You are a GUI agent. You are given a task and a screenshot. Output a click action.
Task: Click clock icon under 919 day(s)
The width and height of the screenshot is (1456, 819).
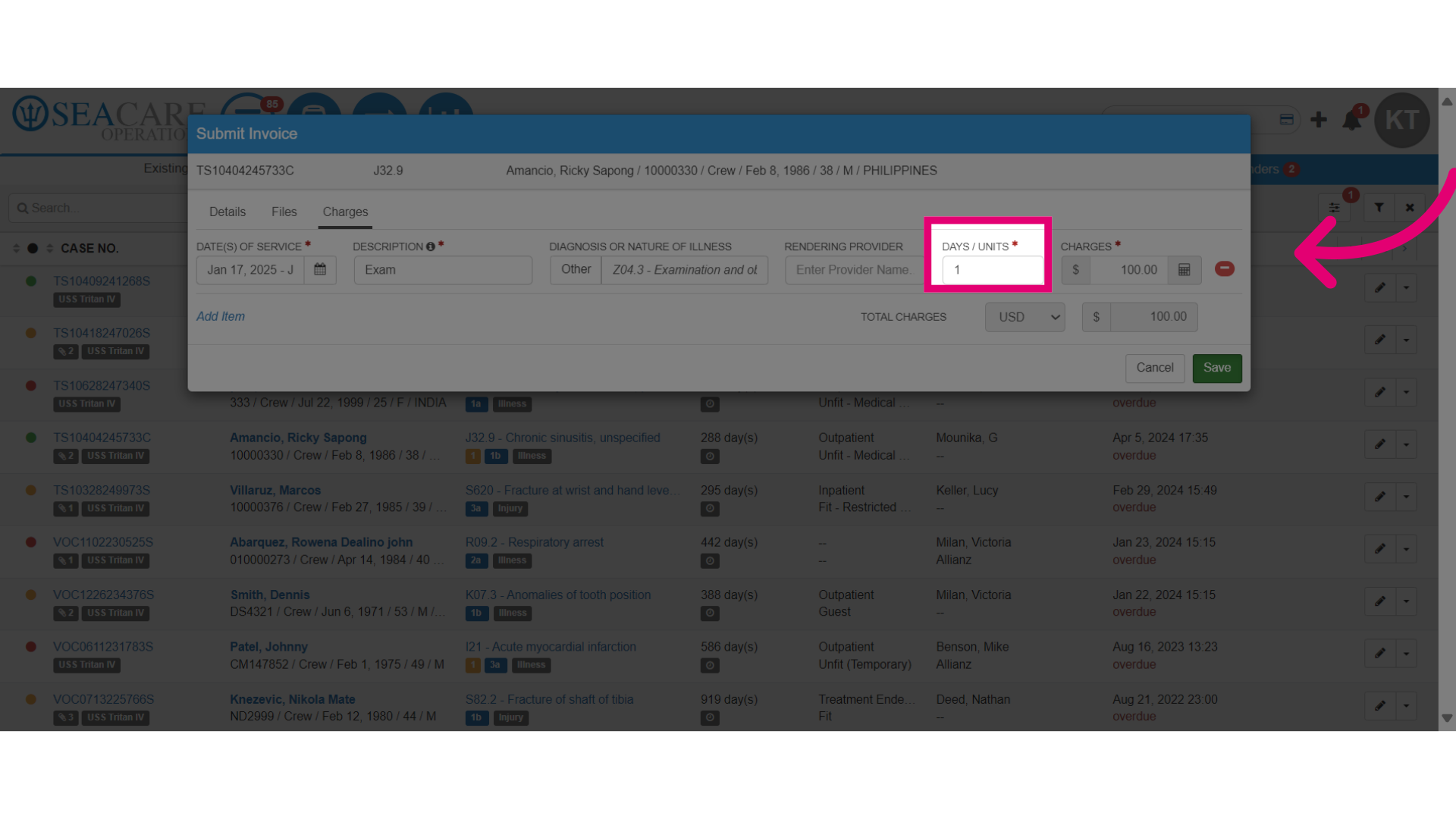(710, 717)
